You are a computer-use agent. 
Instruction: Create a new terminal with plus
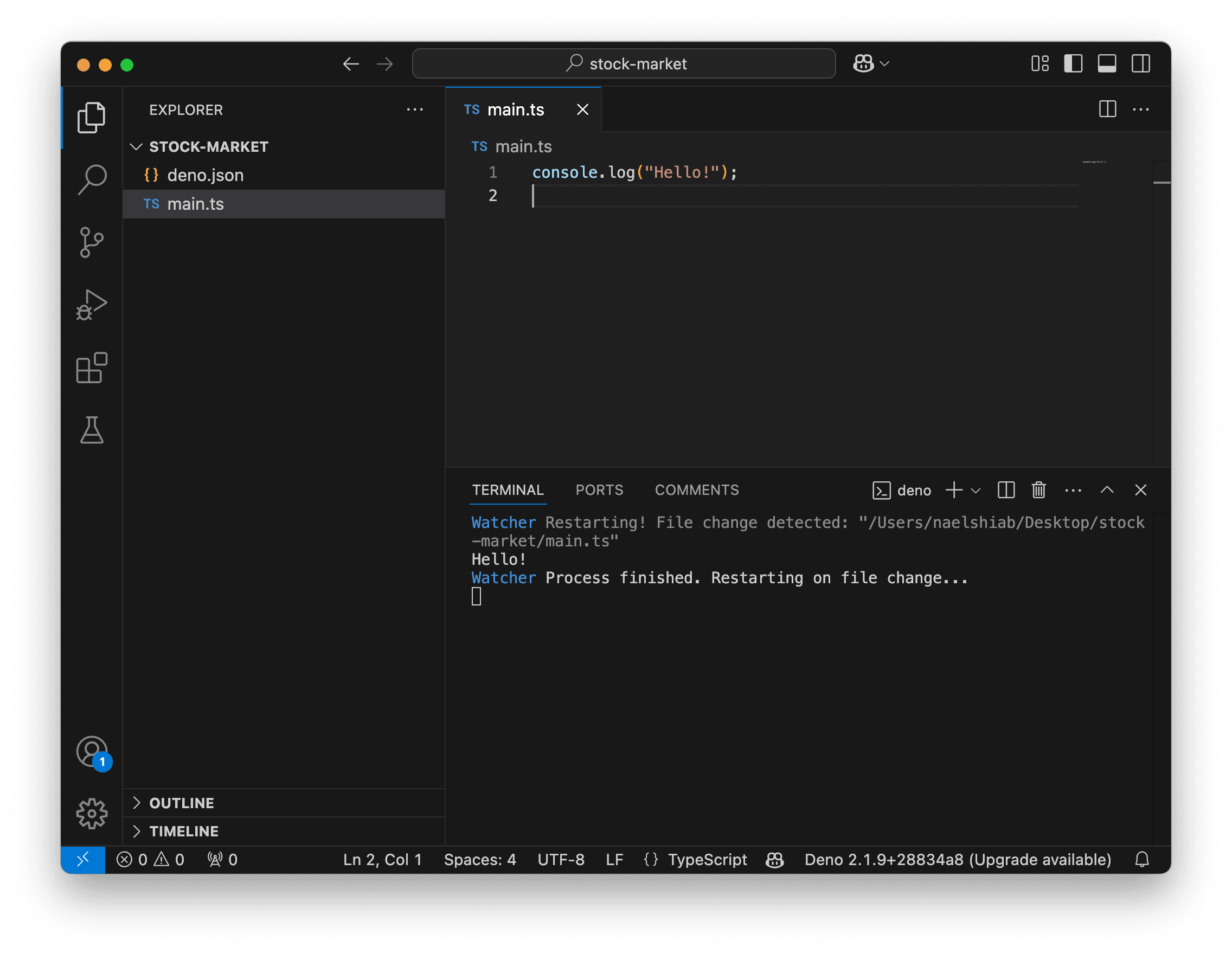(953, 490)
